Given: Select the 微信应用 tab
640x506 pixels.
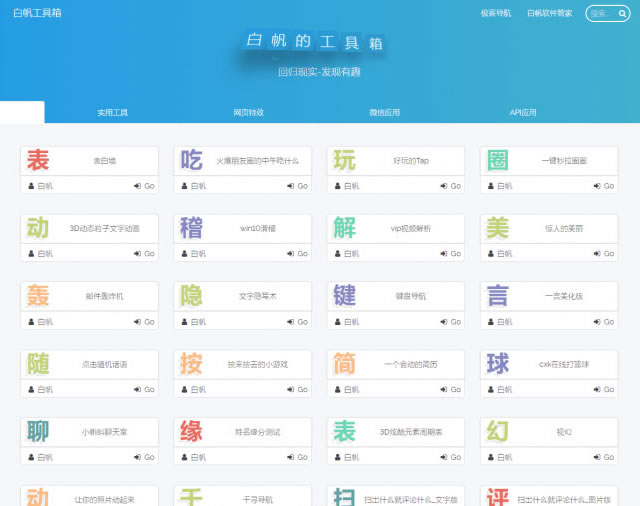Looking at the screenshot, I should point(384,113).
